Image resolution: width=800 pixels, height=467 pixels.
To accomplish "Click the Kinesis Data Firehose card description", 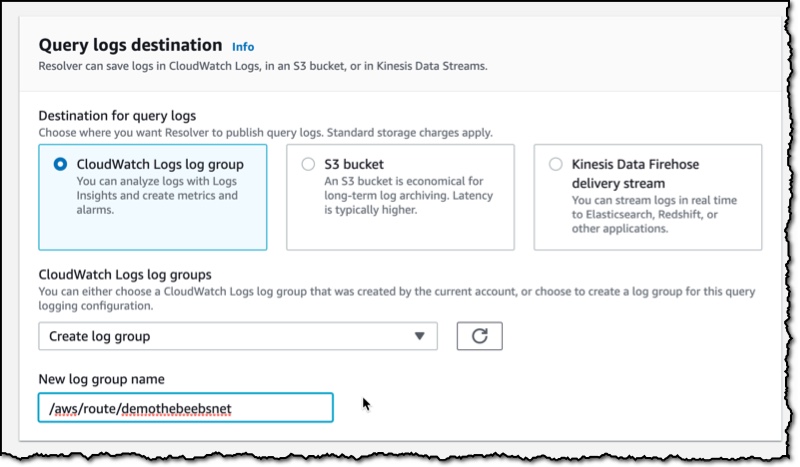I will click(x=654, y=214).
